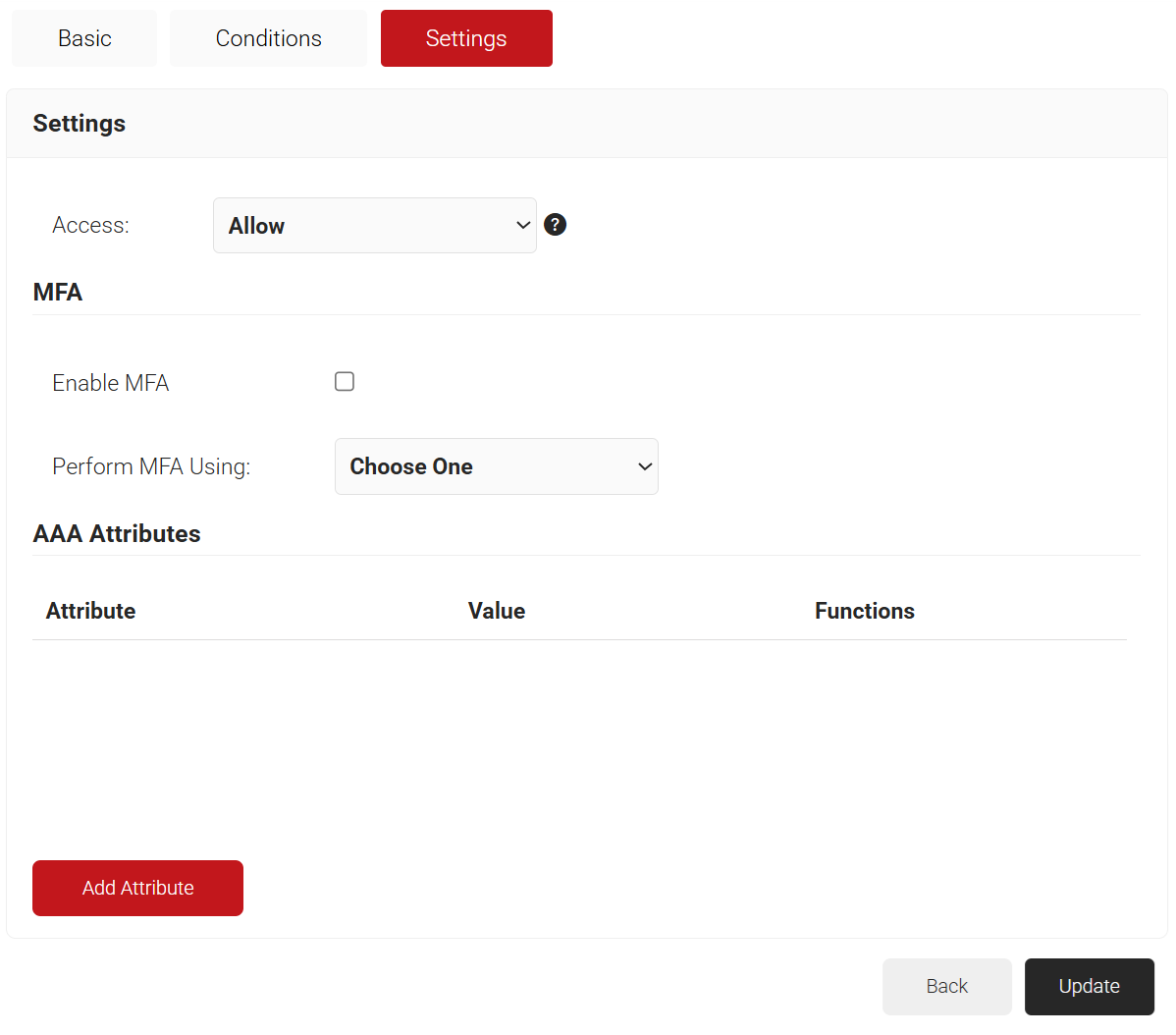Click the Value column header
The image size is (1176, 1035).
(x=497, y=611)
